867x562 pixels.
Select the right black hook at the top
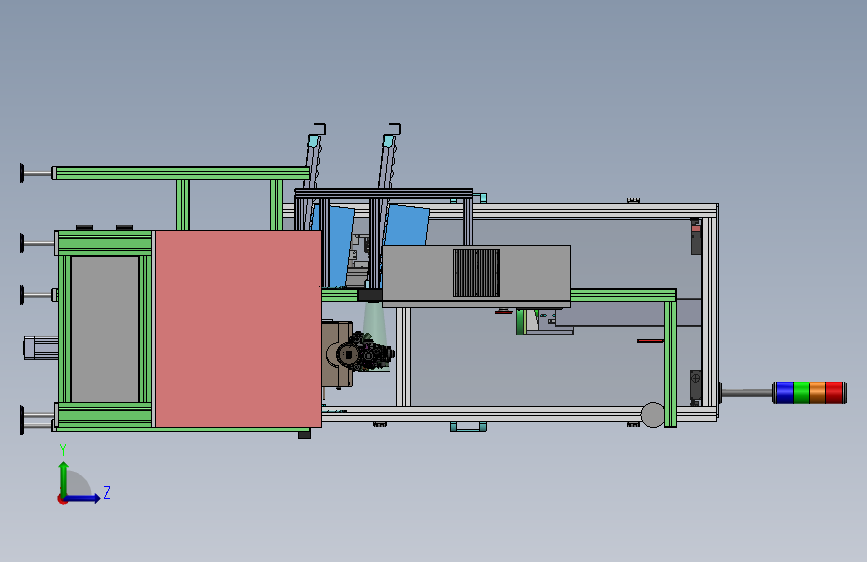(394, 129)
